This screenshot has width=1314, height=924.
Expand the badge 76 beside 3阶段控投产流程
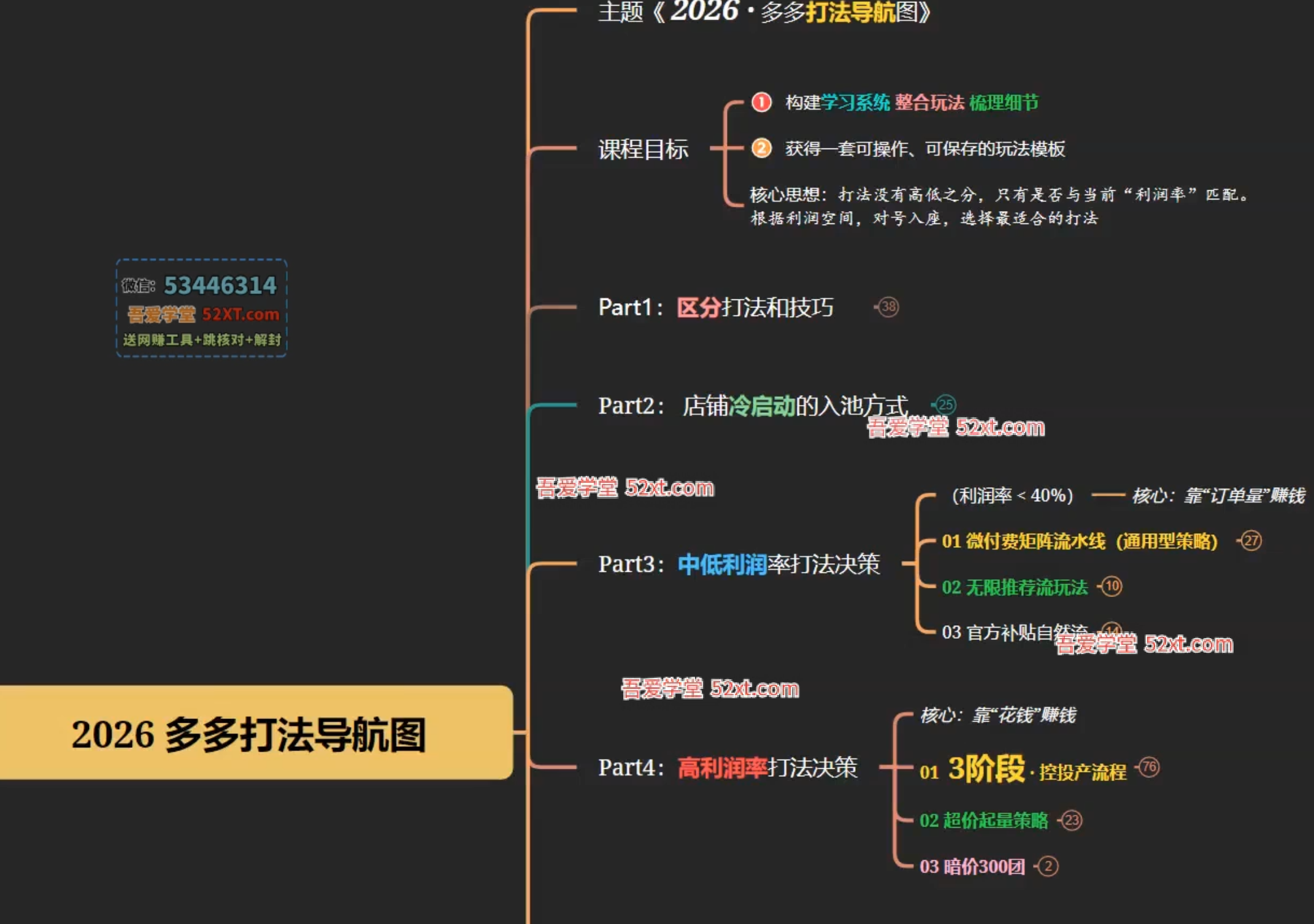(1149, 767)
